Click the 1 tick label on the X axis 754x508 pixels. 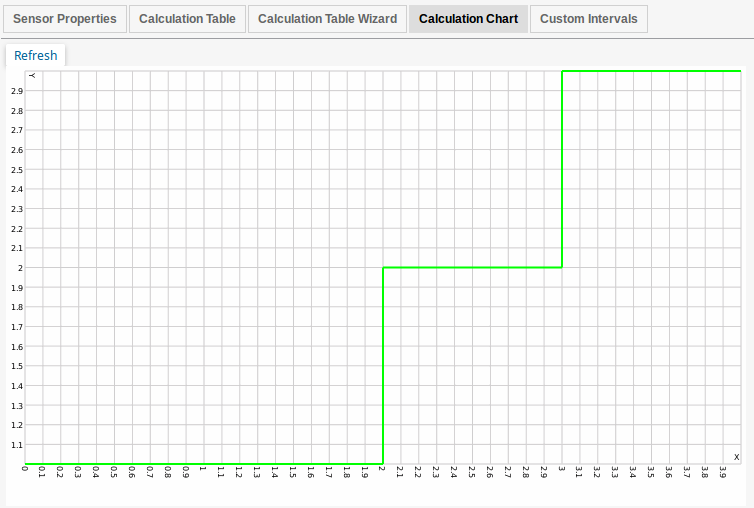204,471
